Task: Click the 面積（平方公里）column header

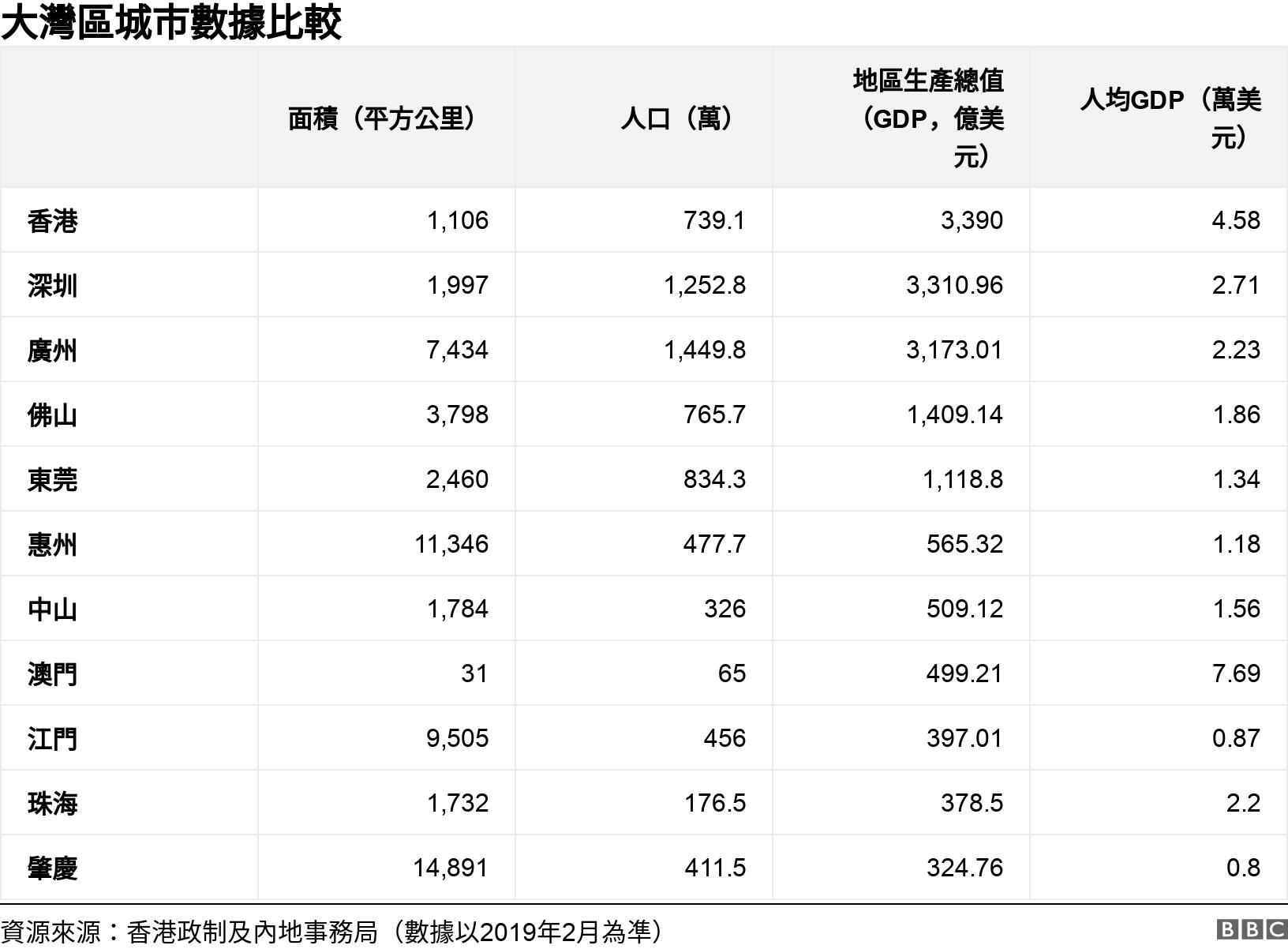Action: 381,115
